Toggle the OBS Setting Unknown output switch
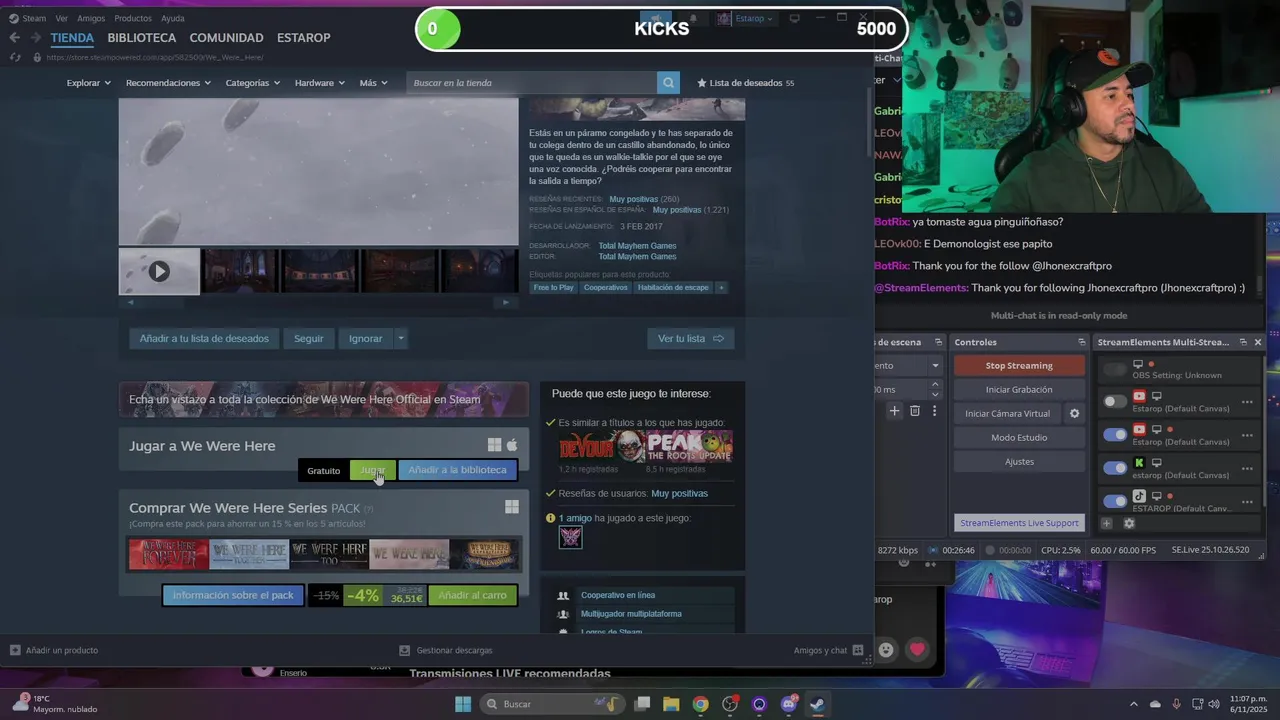1280x720 pixels. click(1114, 370)
